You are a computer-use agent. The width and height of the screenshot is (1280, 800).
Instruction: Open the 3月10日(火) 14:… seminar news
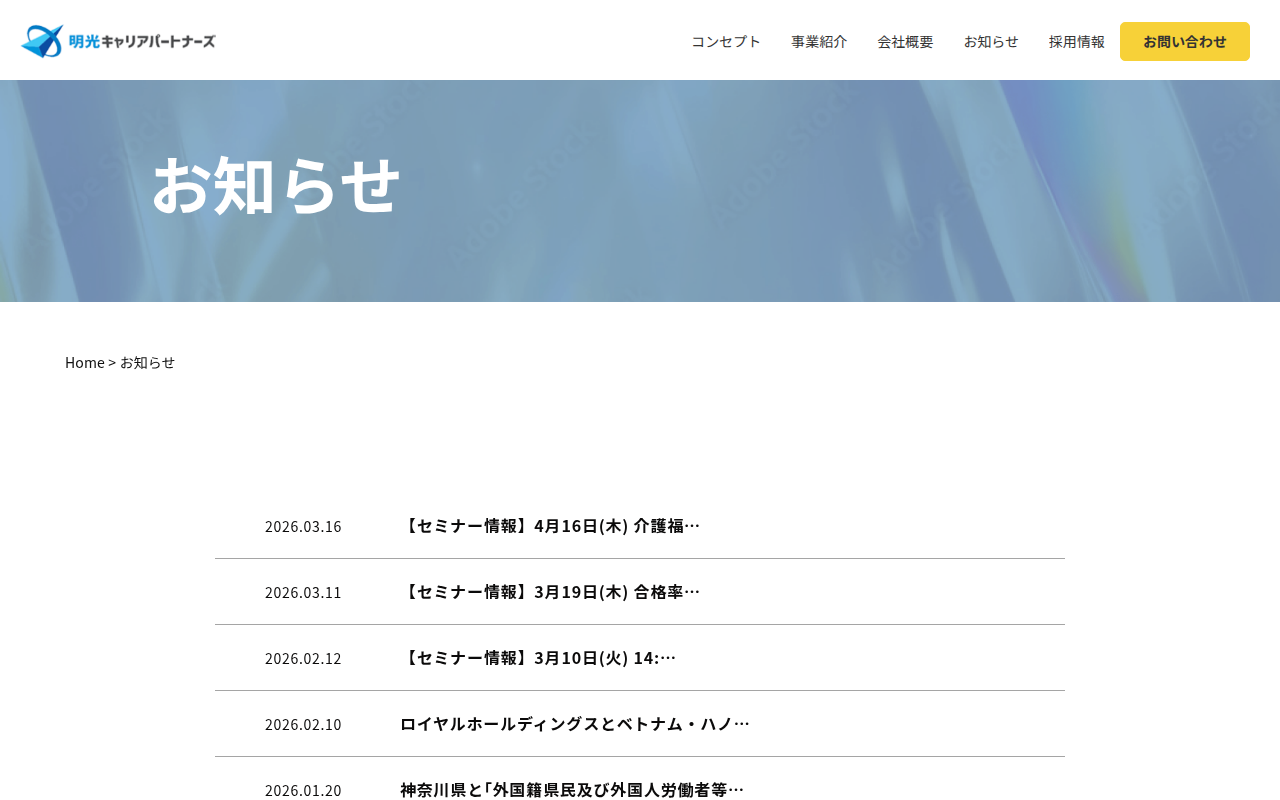tap(538, 658)
